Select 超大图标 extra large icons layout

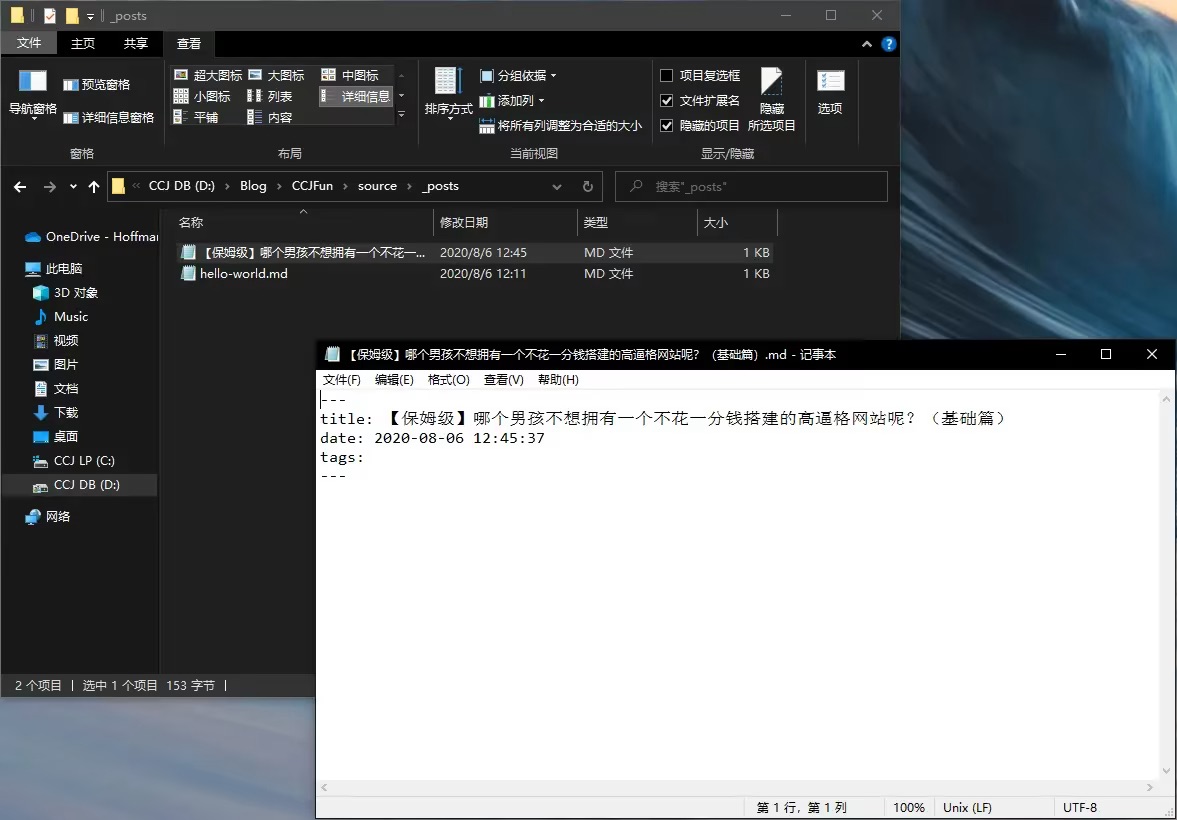click(208, 75)
